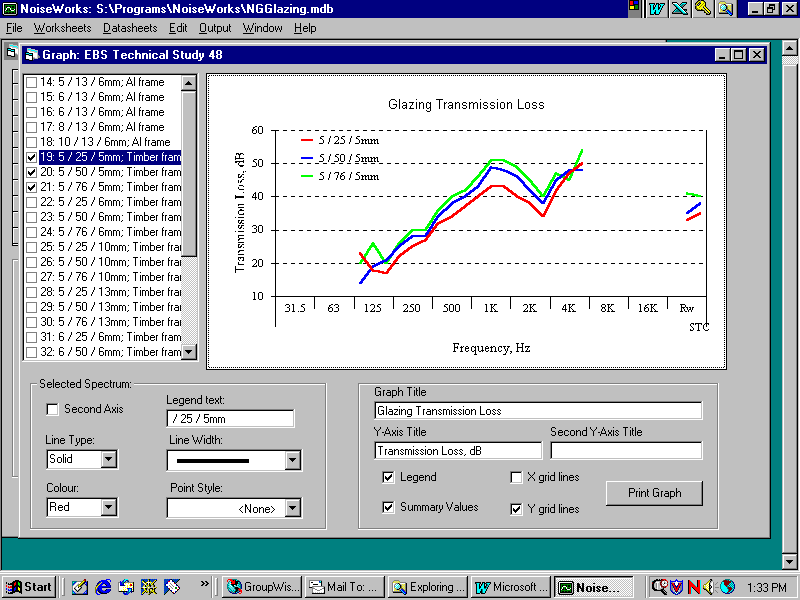Switch to Microsoft Word taskbar button
The image size is (800, 600).
click(x=511, y=587)
